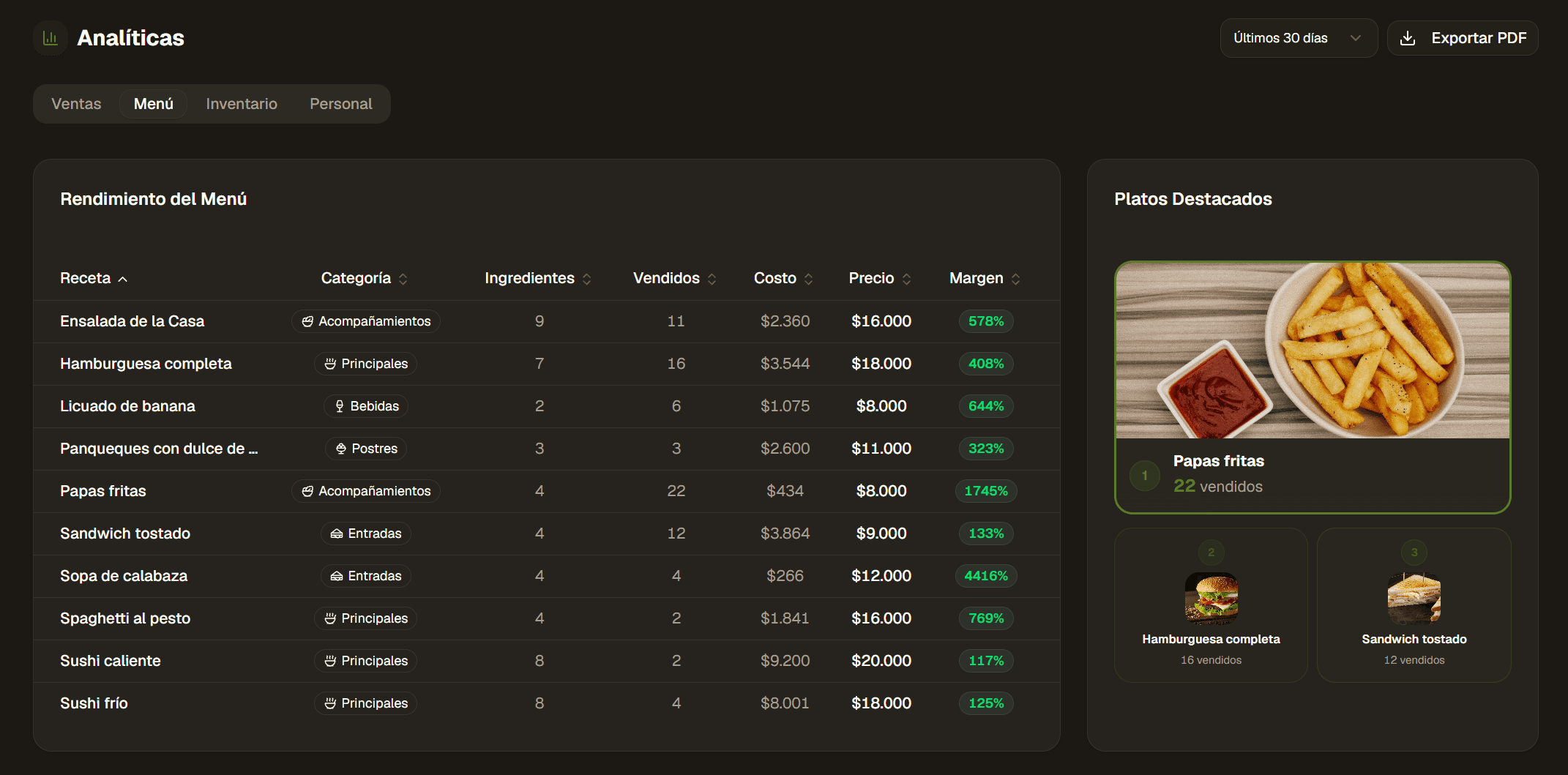Sort table by Ingredientes column
This screenshot has width=1568, height=775.
tap(538, 278)
